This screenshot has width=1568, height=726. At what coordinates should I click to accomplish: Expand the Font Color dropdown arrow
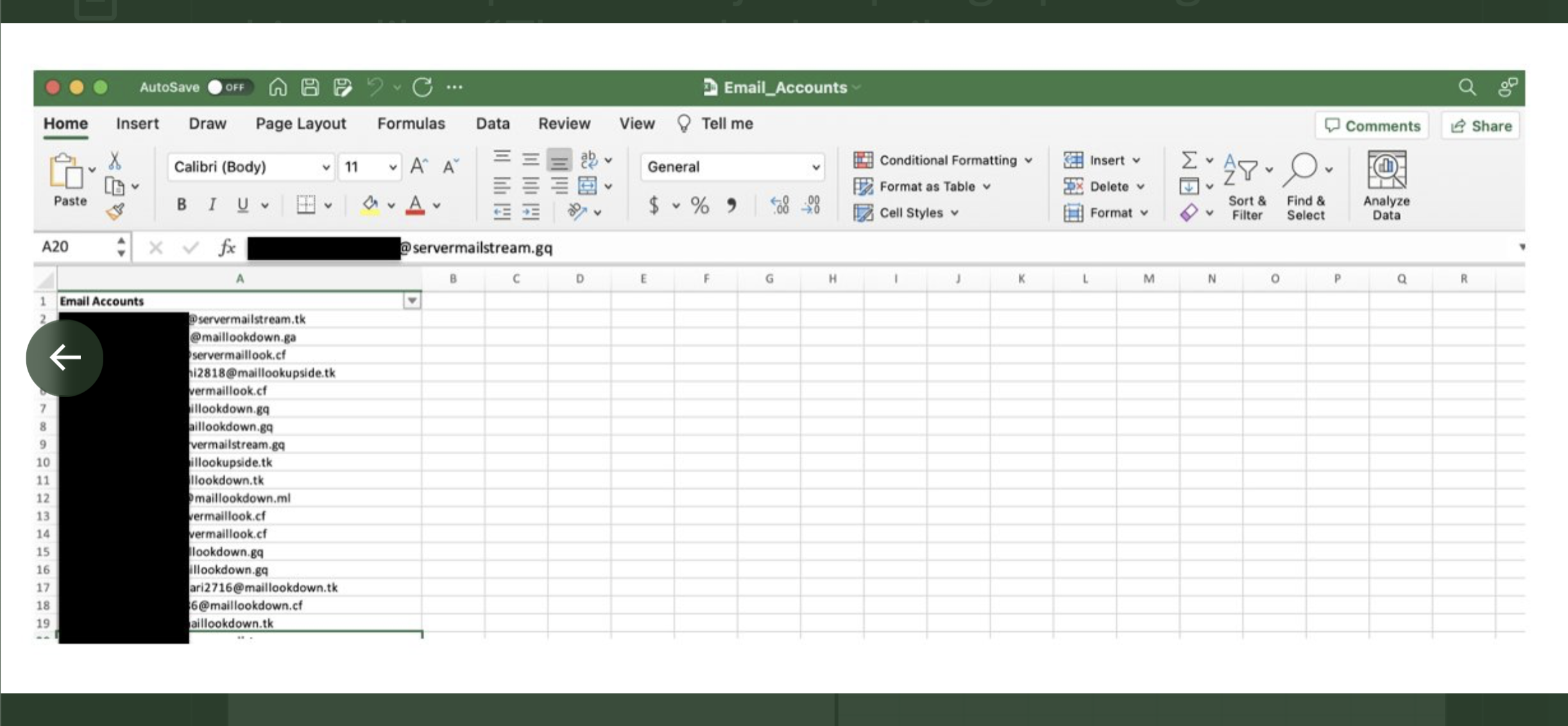coord(436,206)
